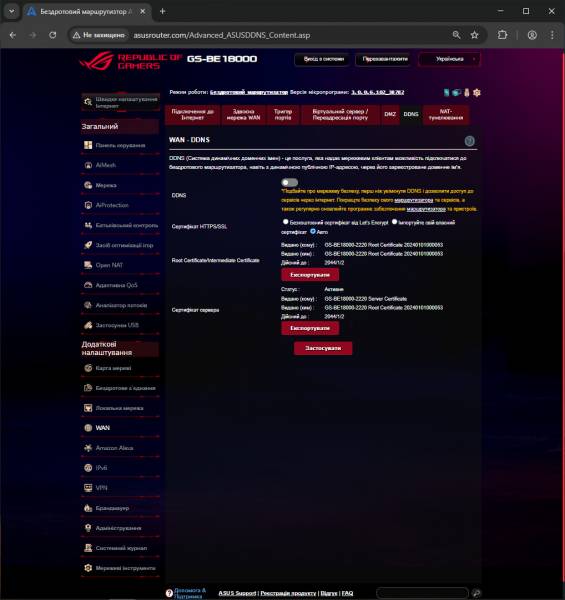Select the DDNS tab

(411, 114)
